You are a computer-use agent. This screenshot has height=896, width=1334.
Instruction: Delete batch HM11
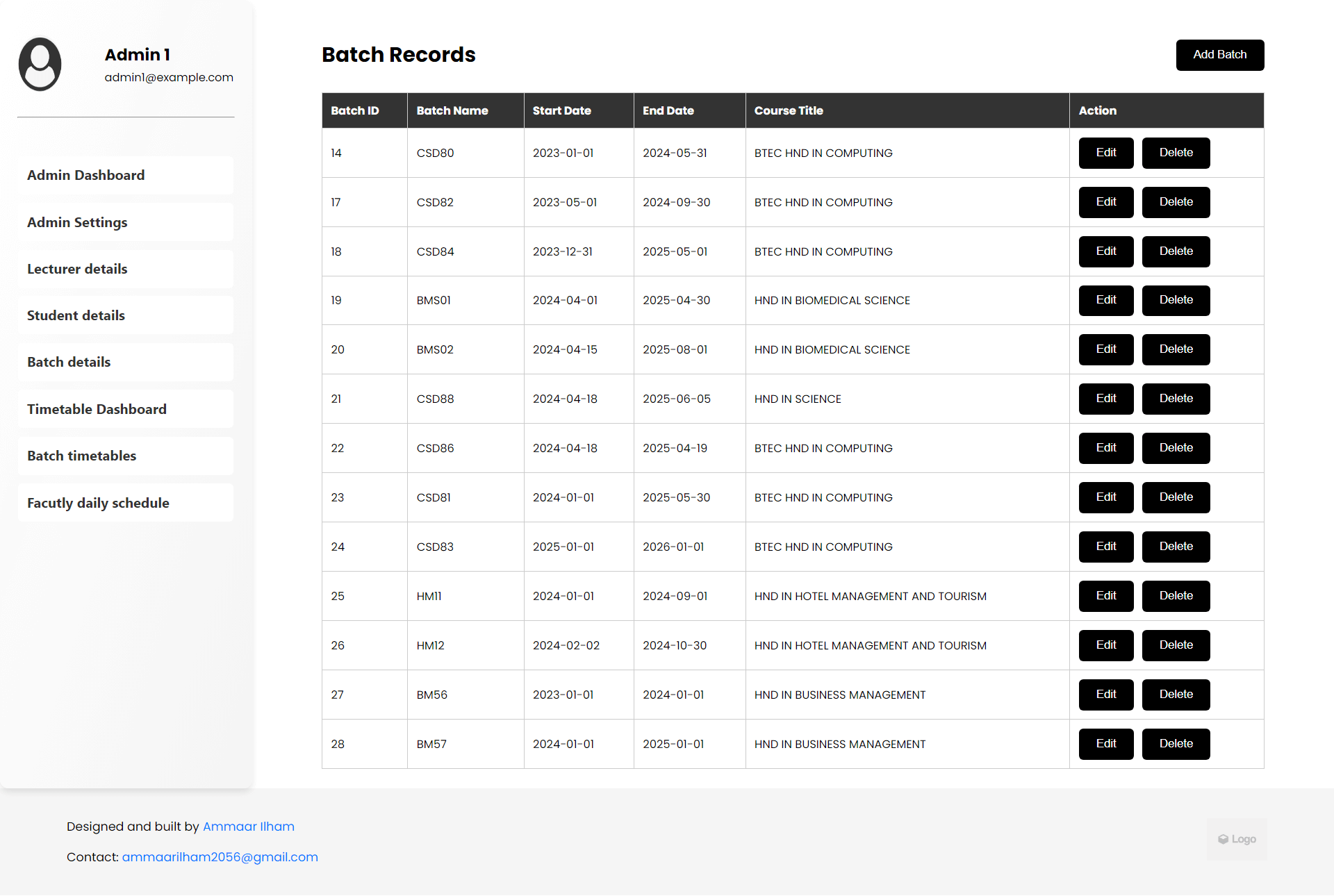coord(1176,596)
